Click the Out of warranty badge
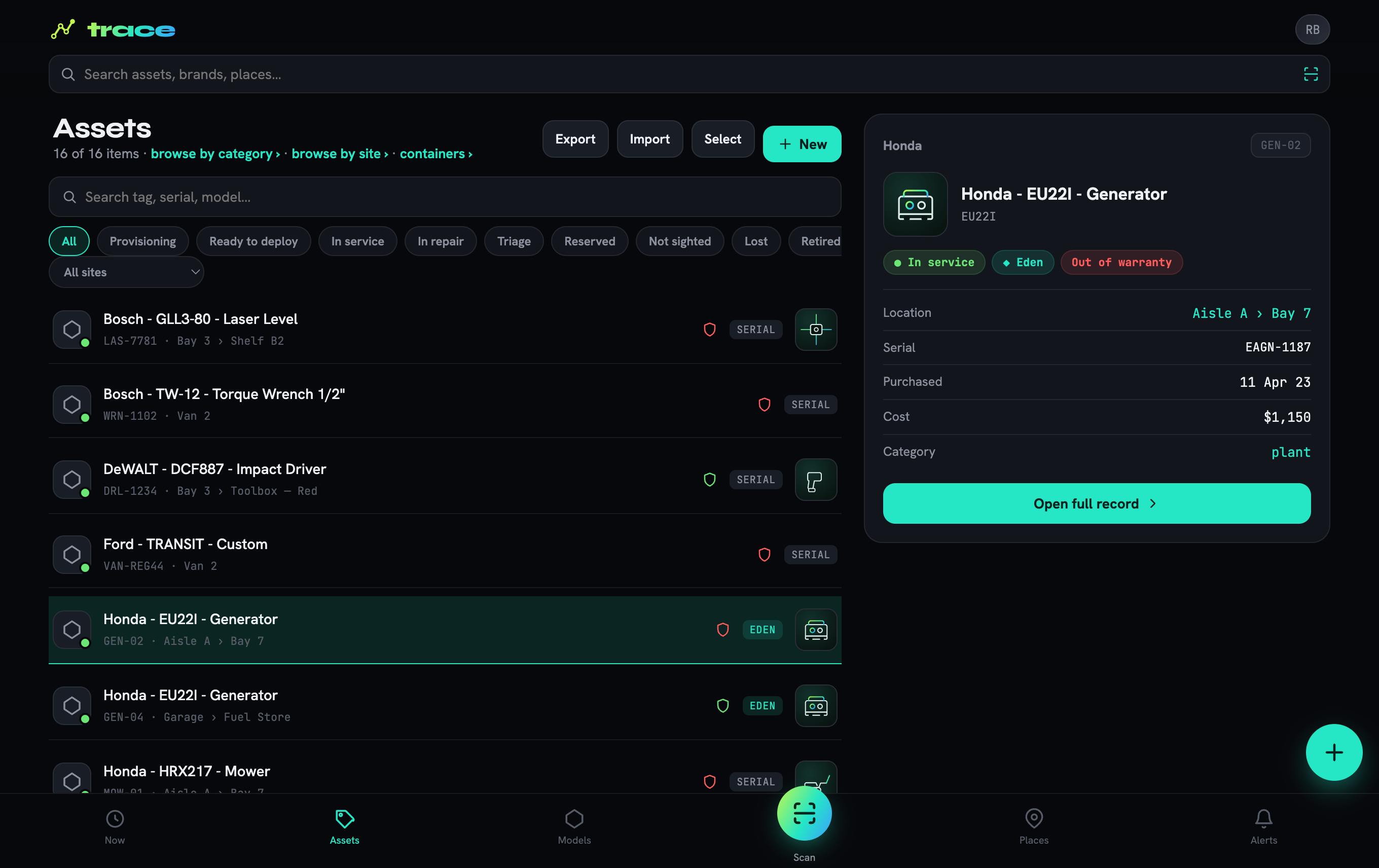Image resolution: width=1379 pixels, height=868 pixels. (x=1121, y=262)
